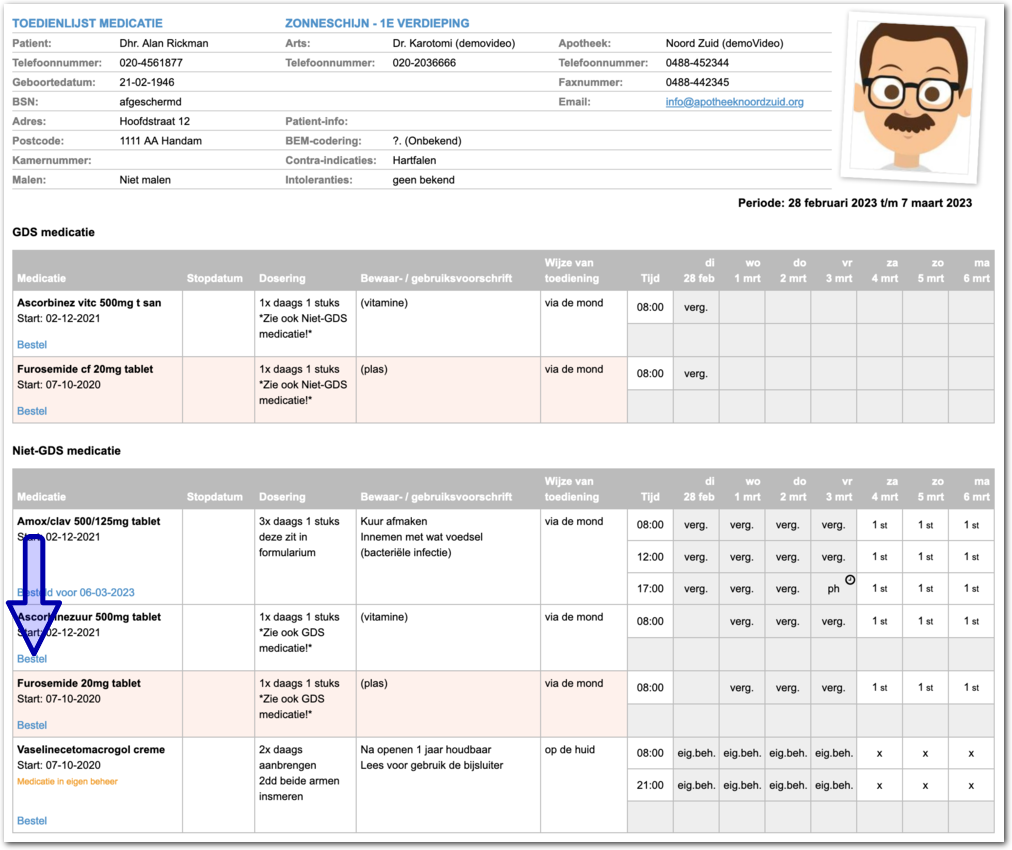Click the clock icon beside the 'ph' entry
This screenshot has width=1012, height=850.
point(850,580)
